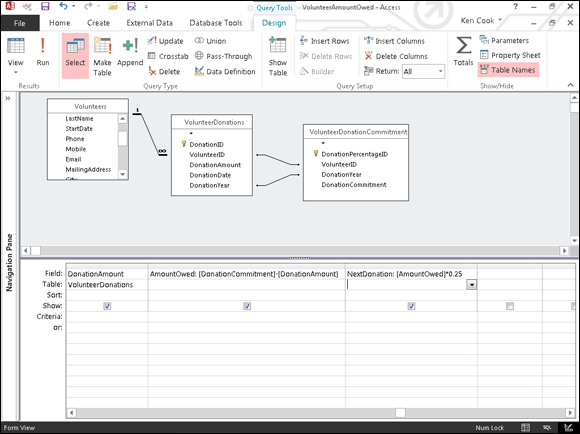Open the Property Sheet
The height and width of the screenshot is (434, 580).
click(x=510, y=55)
